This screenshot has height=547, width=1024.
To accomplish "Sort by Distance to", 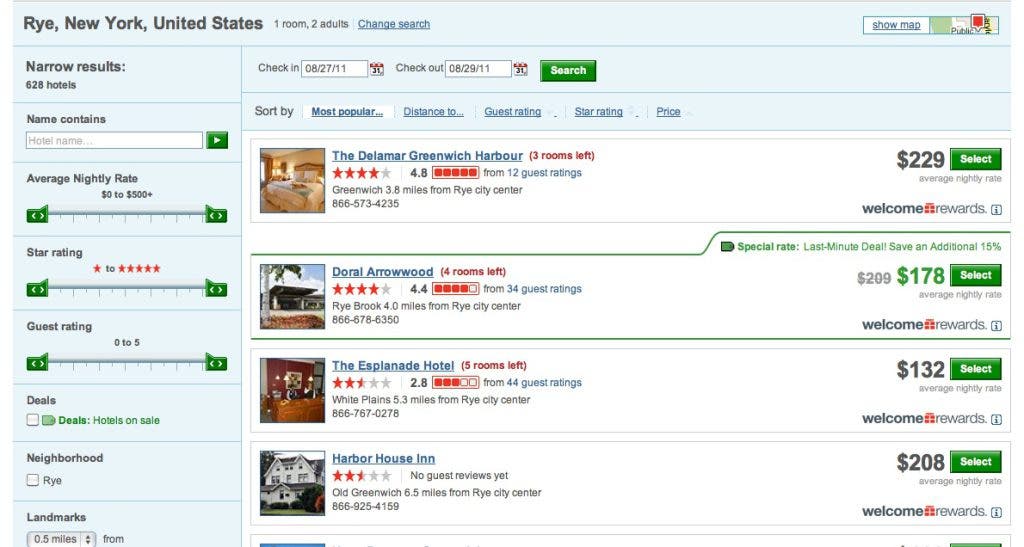I will coord(433,112).
